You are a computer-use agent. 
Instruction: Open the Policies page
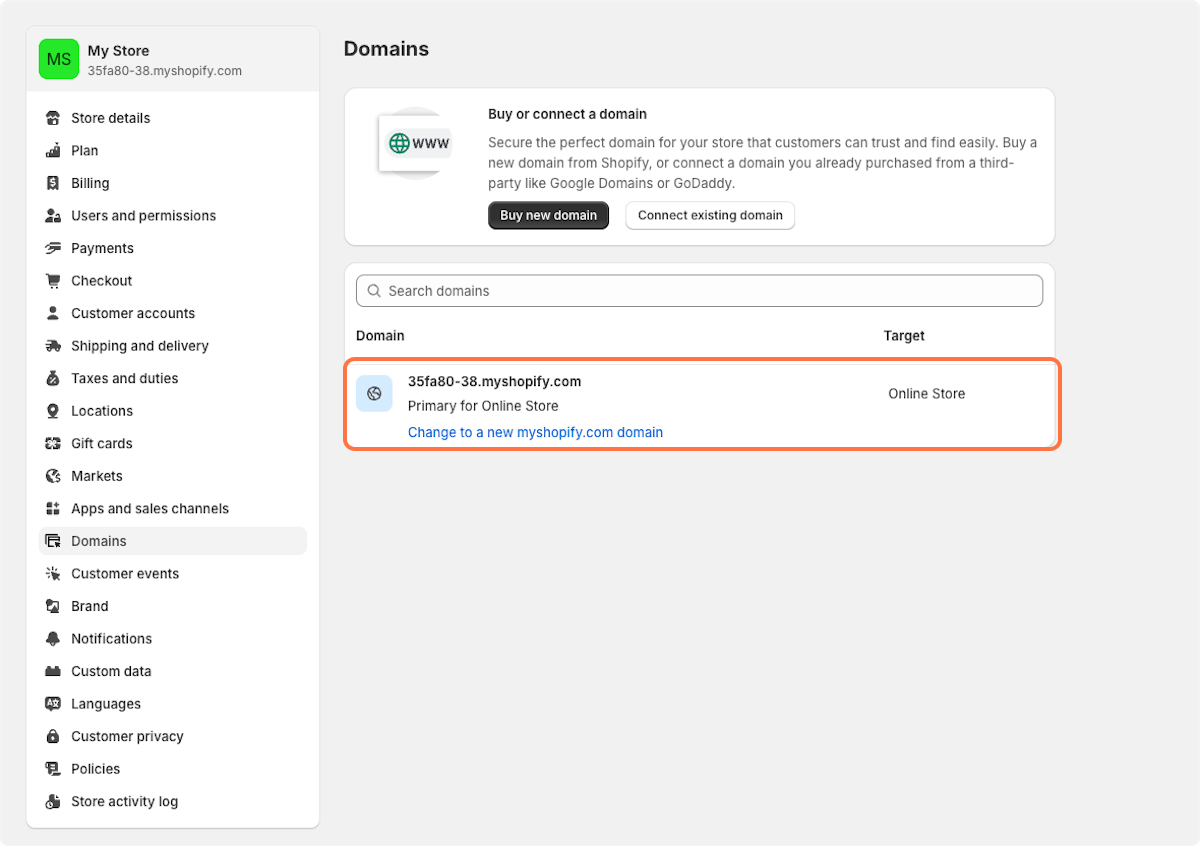[x=173, y=769]
